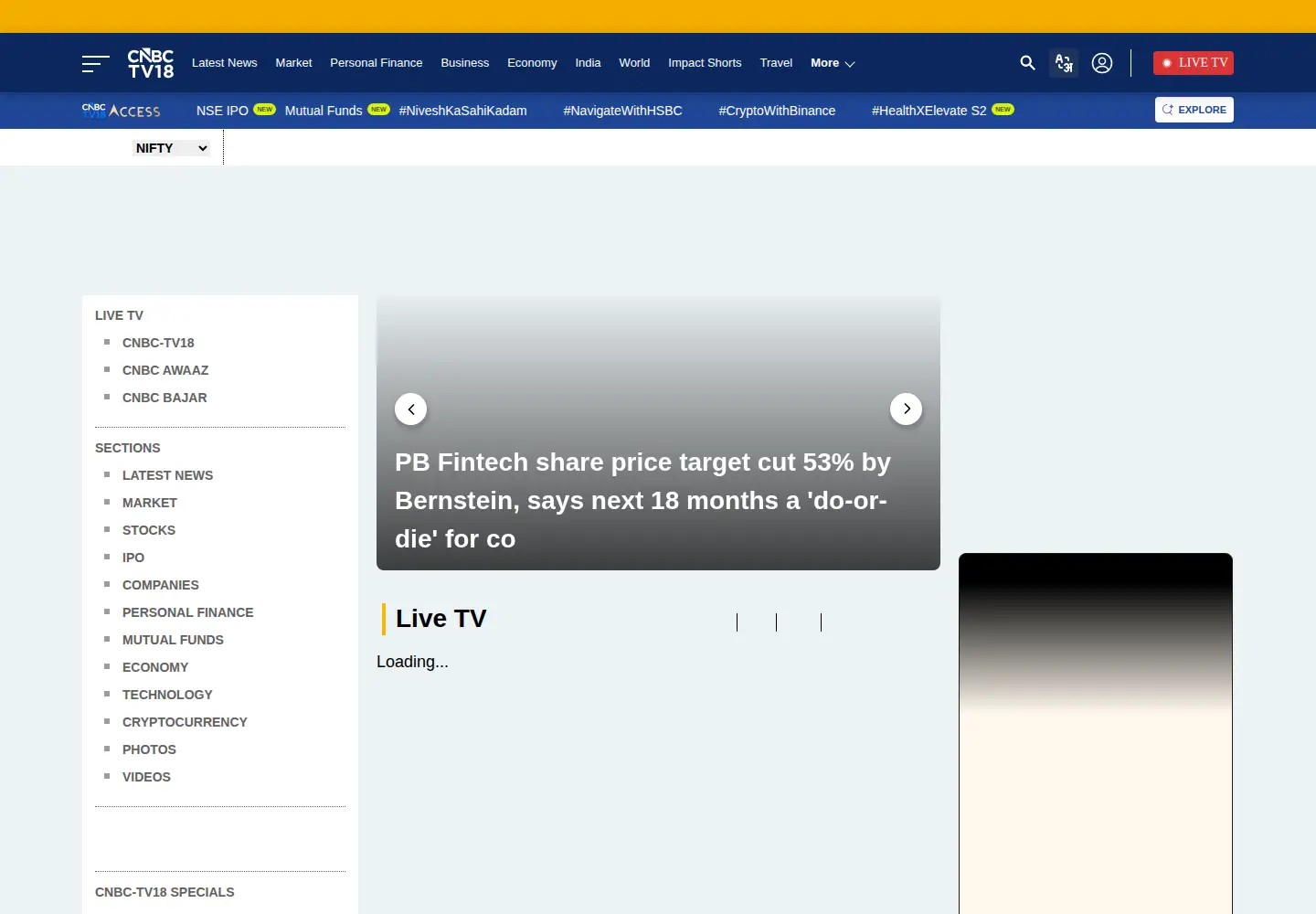This screenshot has height=914, width=1316.
Task: Open World nav item
Action: 634,63
